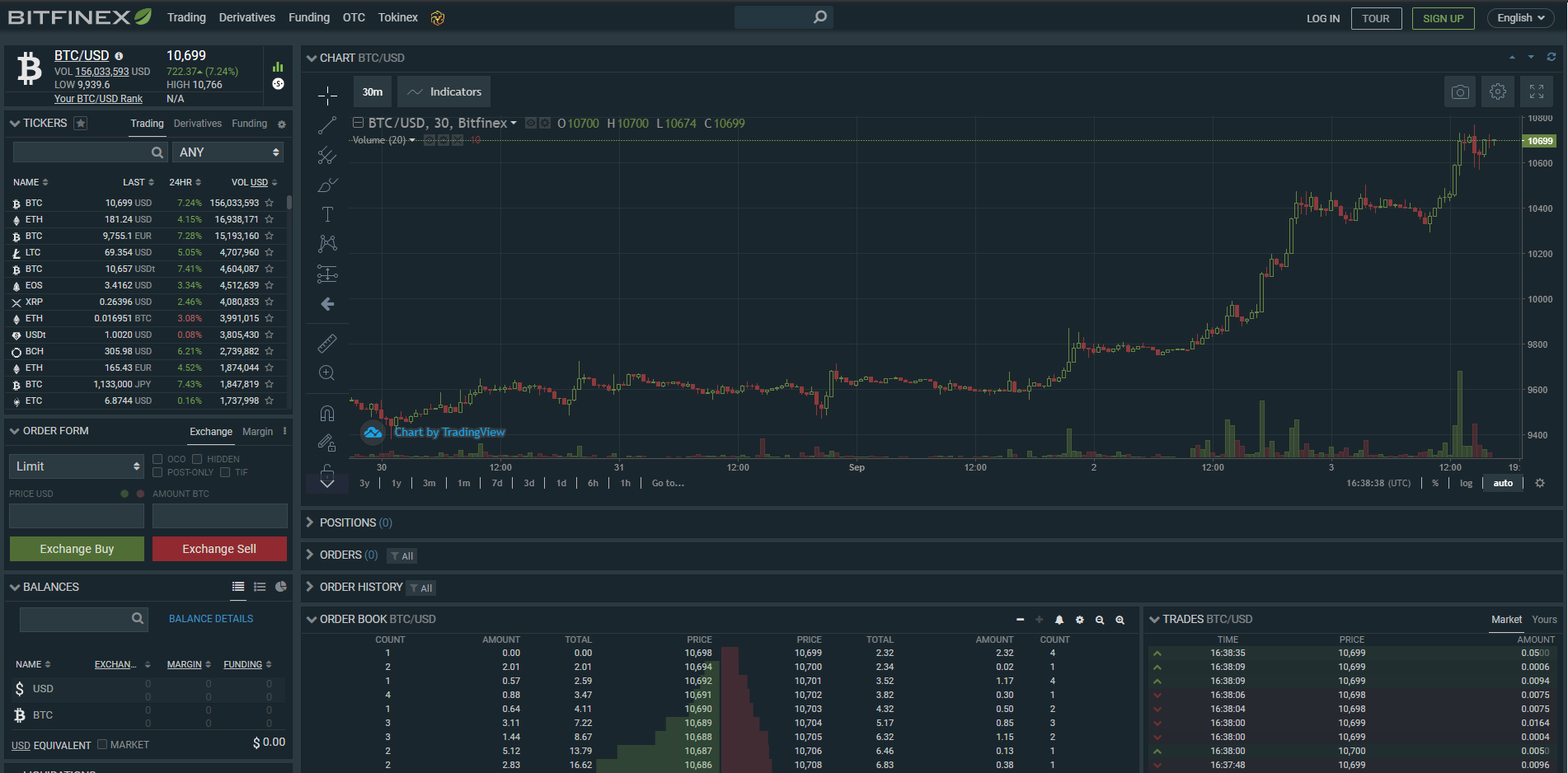The image size is (1568, 773).
Task: Toggle log scale on chart
Action: tap(1466, 483)
